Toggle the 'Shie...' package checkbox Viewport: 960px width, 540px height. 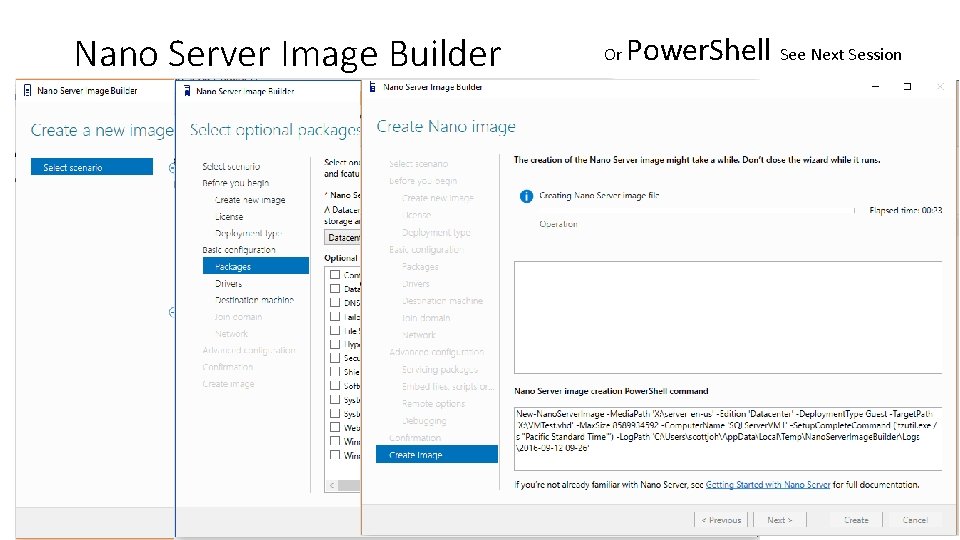tap(335, 372)
